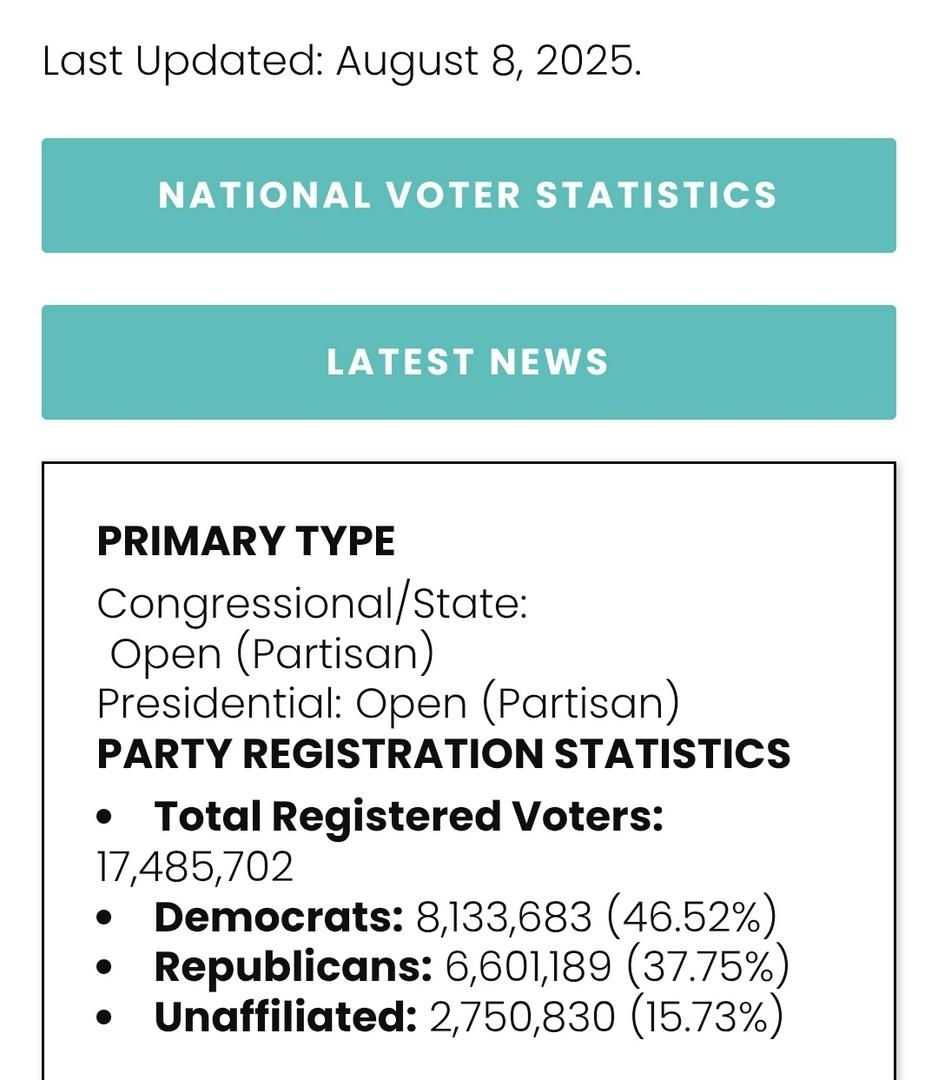Screen dimensions: 938x1080
Task: Tap the Latest News button
Action: pyautogui.click(x=468, y=362)
